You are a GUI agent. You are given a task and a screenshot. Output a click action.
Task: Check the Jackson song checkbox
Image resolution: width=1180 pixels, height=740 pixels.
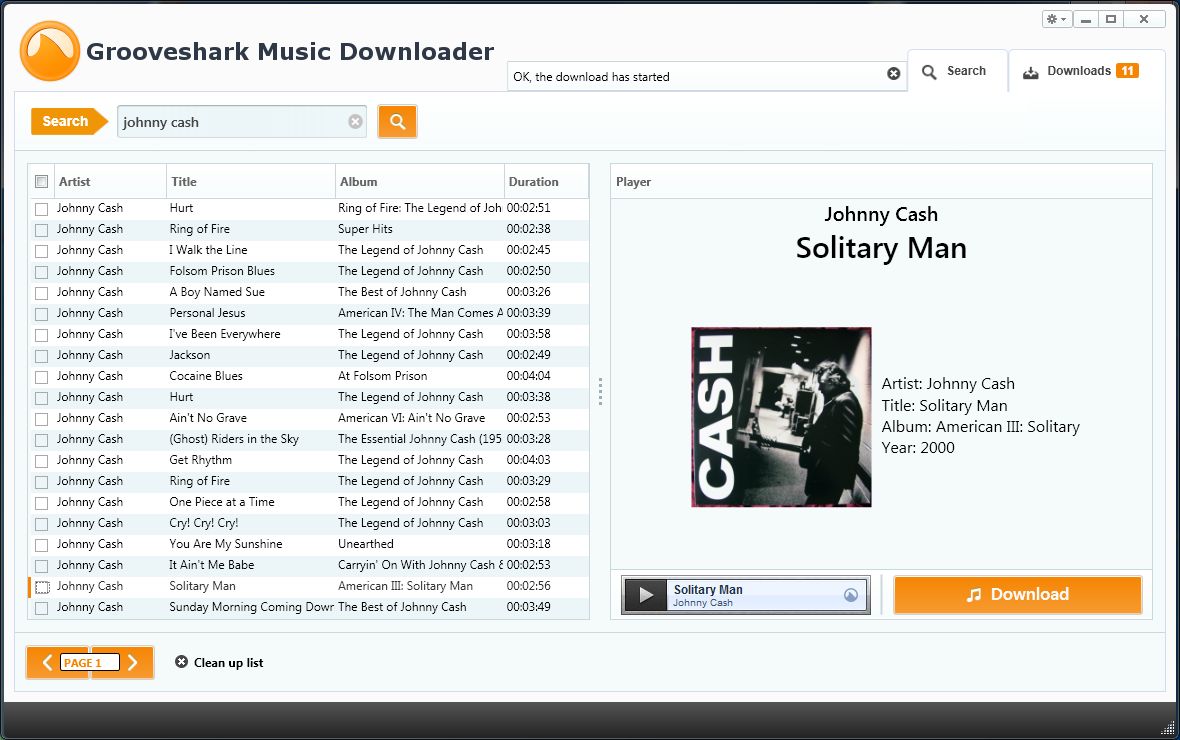pyautogui.click(x=41, y=356)
